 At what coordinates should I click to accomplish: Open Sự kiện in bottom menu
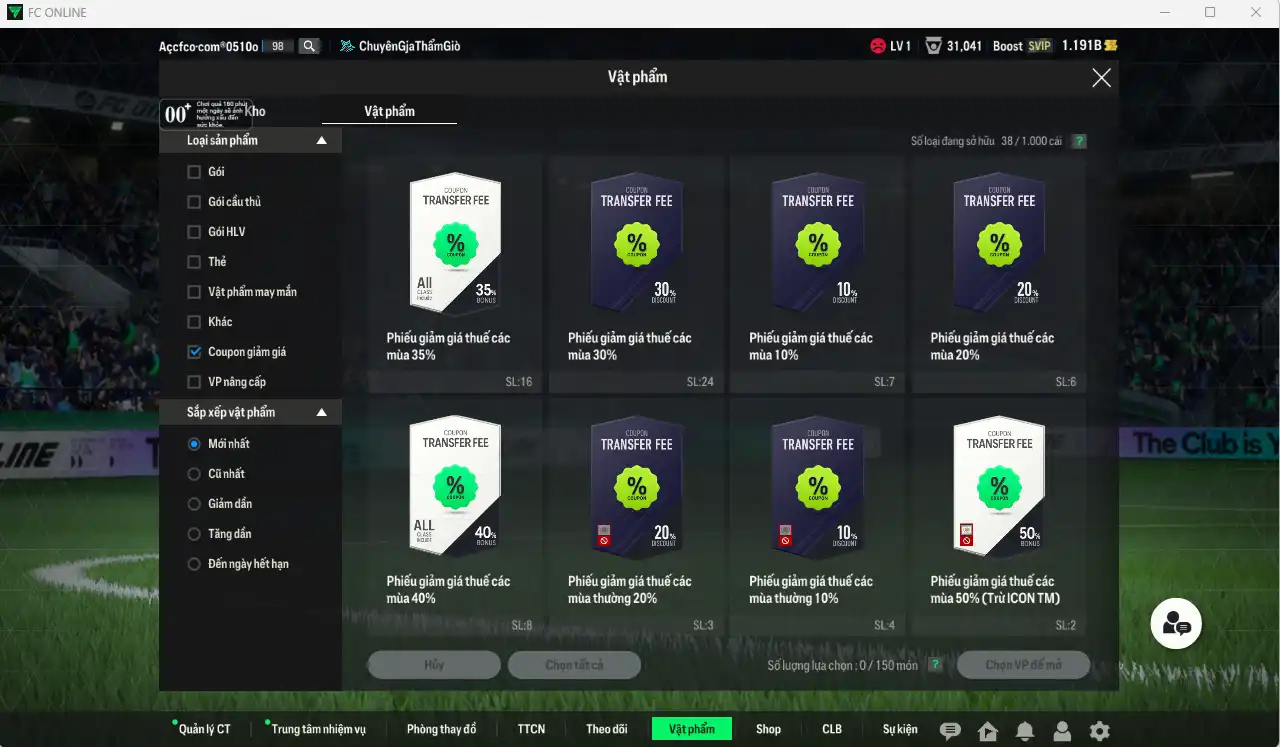coord(900,729)
